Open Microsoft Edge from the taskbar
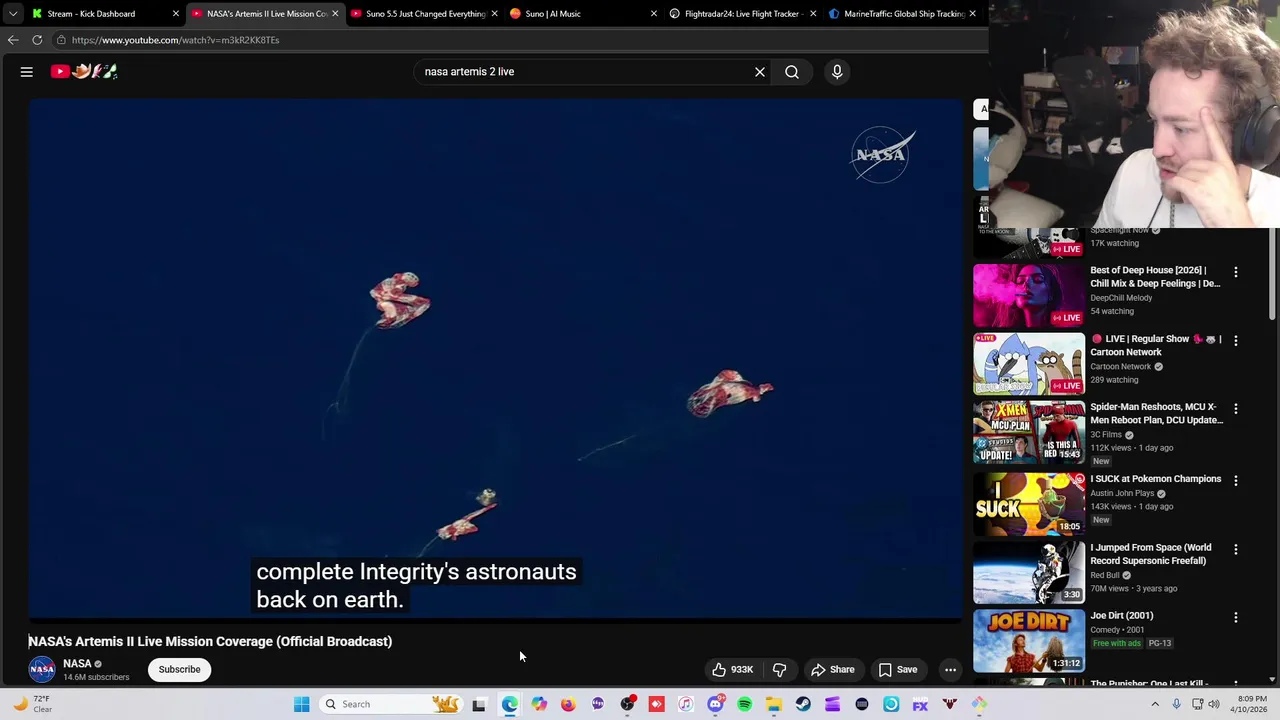This screenshot has width=1280, height=720. [509, 705]
